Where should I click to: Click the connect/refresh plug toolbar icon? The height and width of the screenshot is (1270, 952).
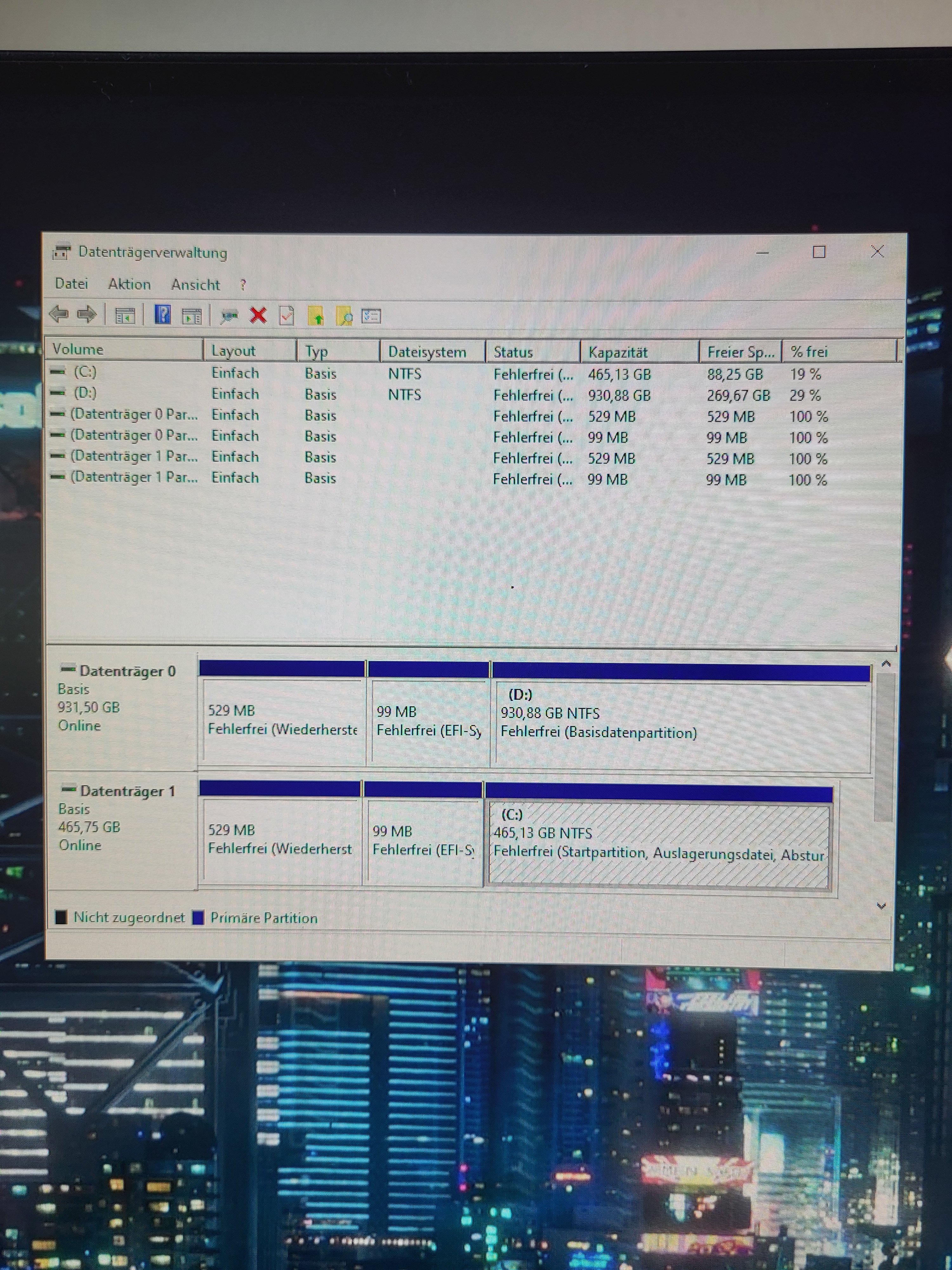[x=229, y=315]
